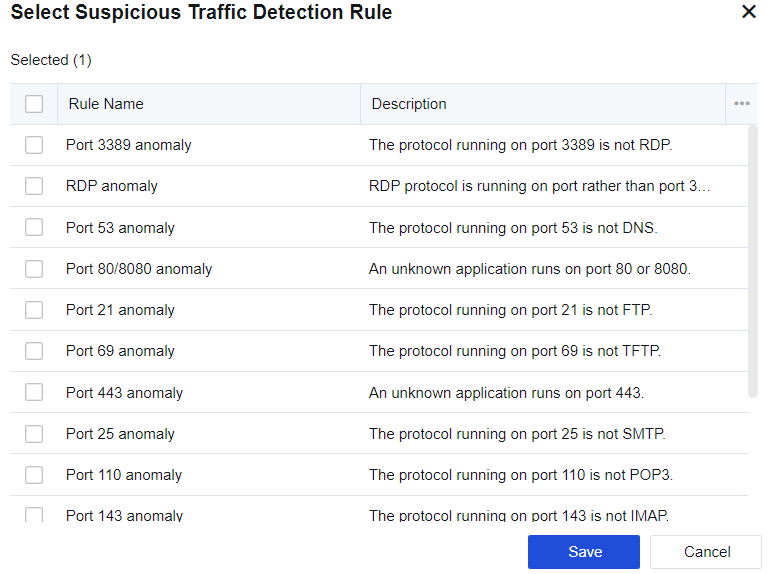Select the Port 69 anomaly checkbox
The image size is (767, 574).
point(34,351)
